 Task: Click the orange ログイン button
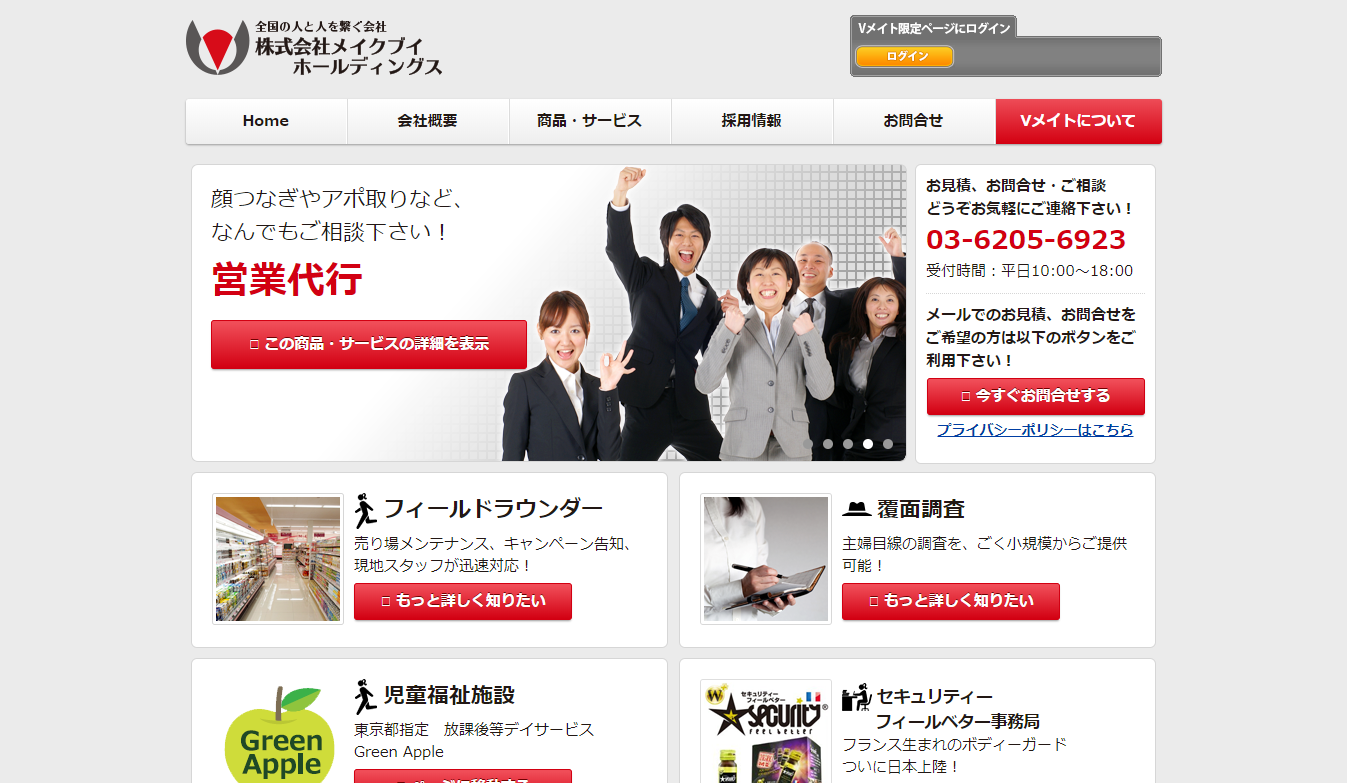[x=905, y=56]
